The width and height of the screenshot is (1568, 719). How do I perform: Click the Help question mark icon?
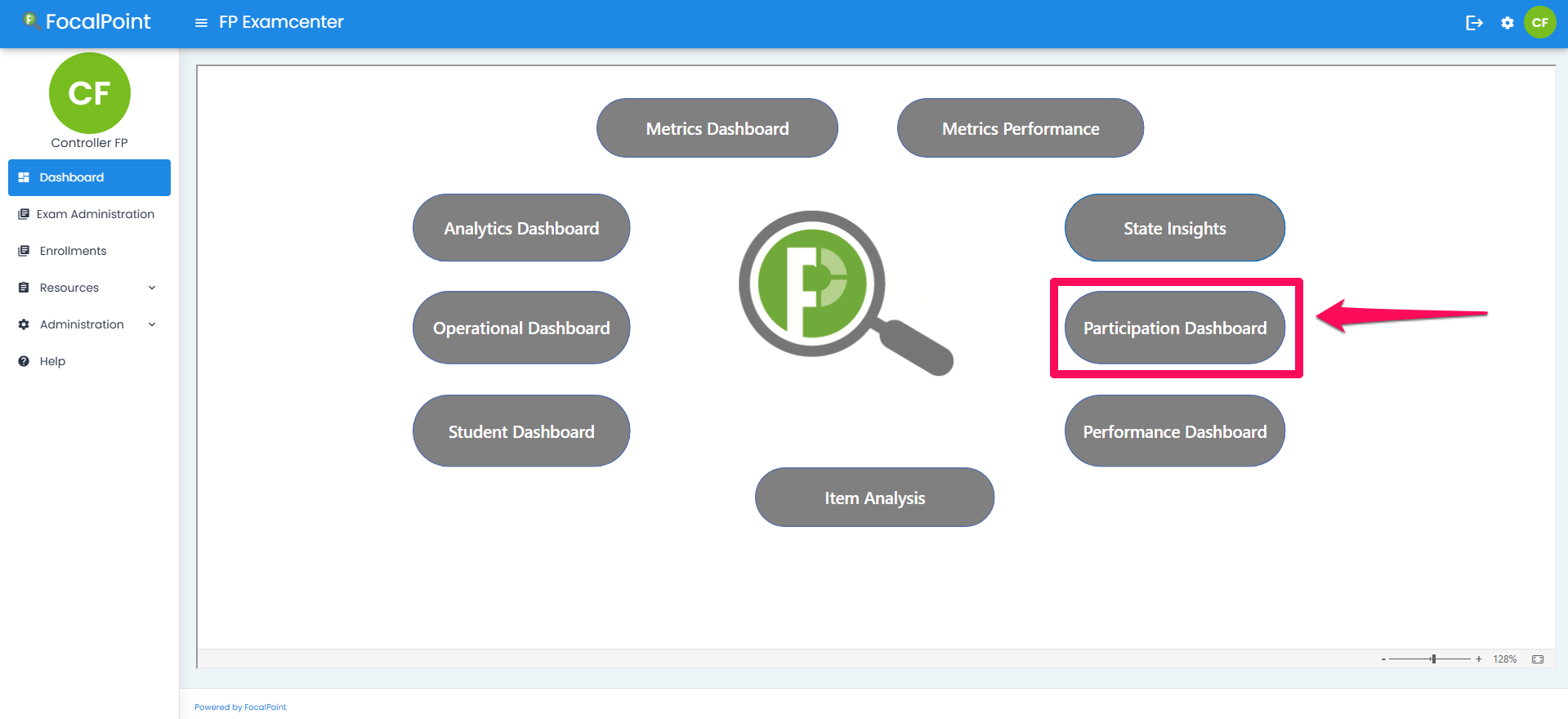click(x=24, y=361)
